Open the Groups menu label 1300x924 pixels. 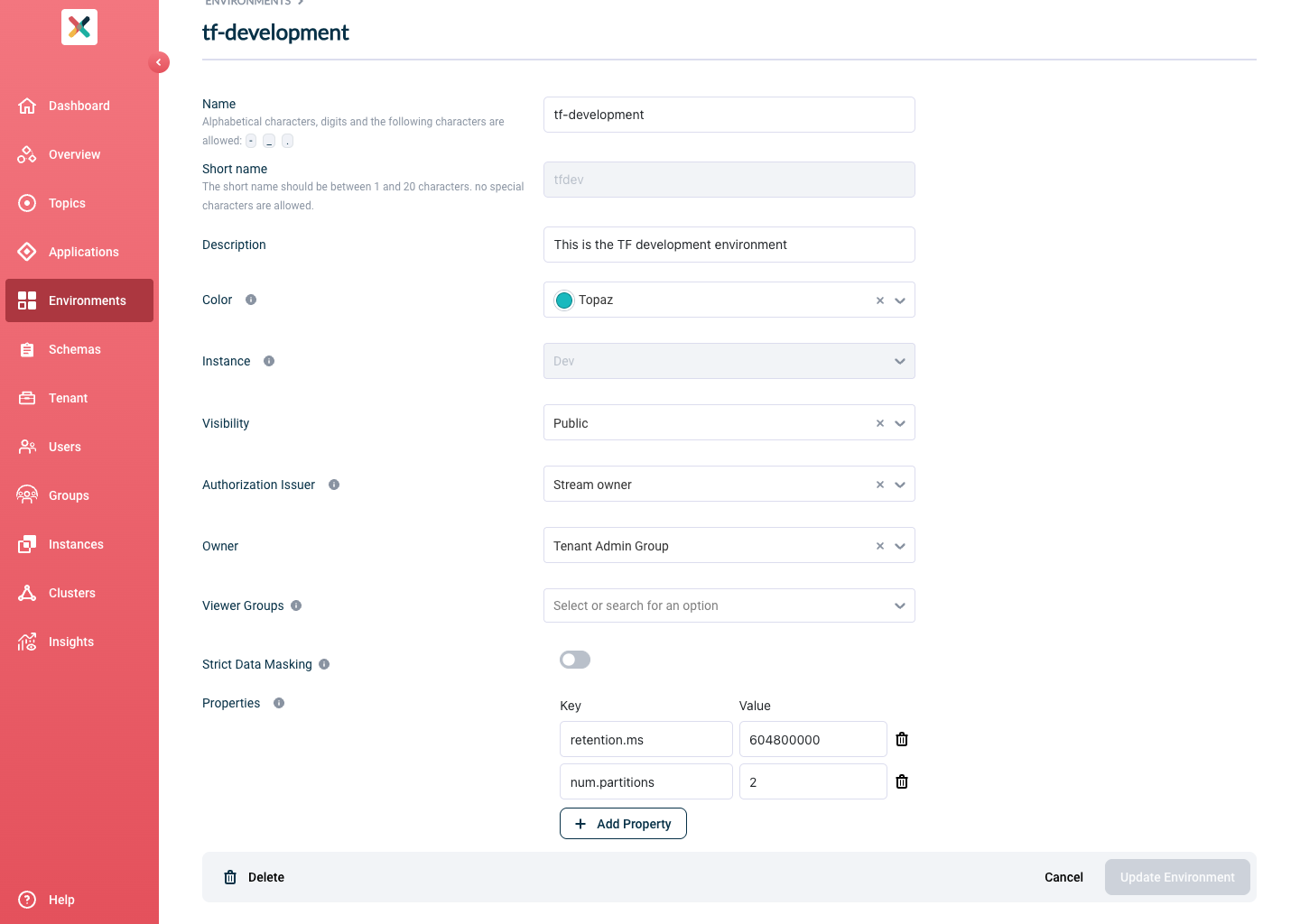click(x=69, y=495)
